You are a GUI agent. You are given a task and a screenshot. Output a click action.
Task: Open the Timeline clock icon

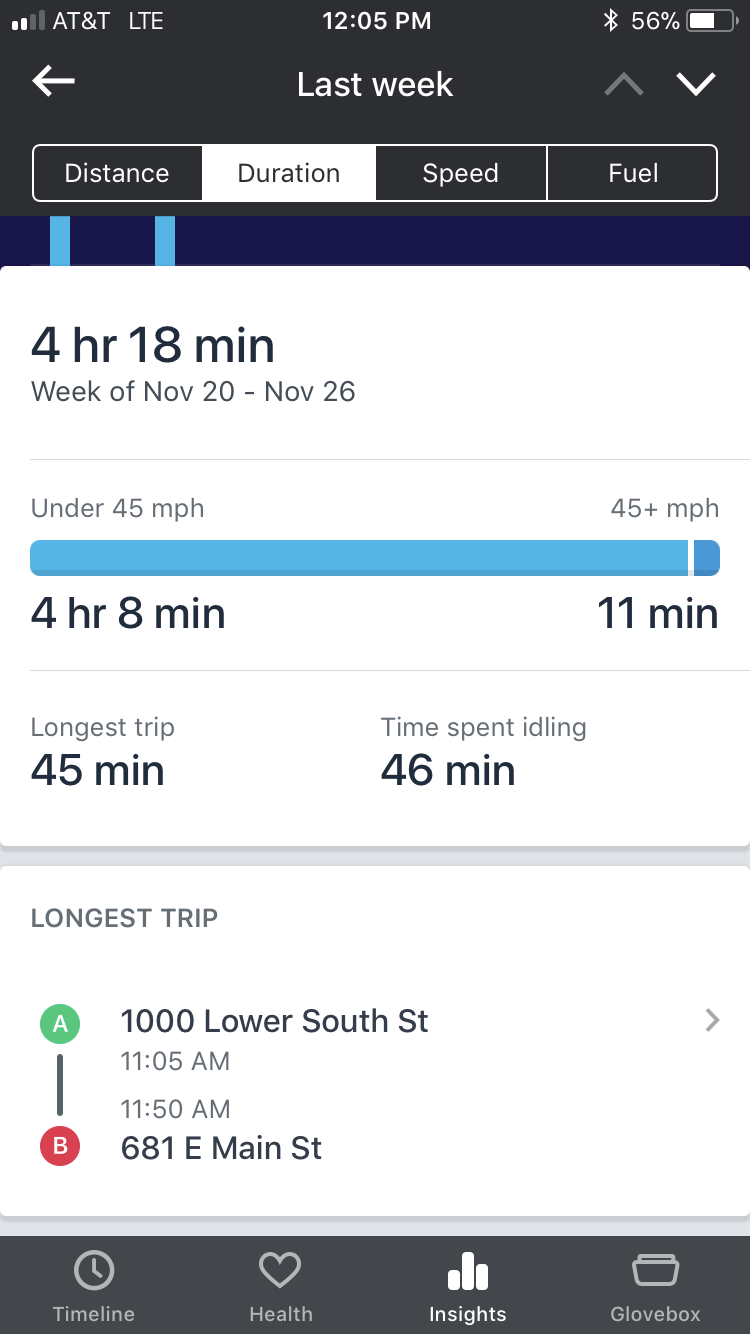click(94, 1271)
